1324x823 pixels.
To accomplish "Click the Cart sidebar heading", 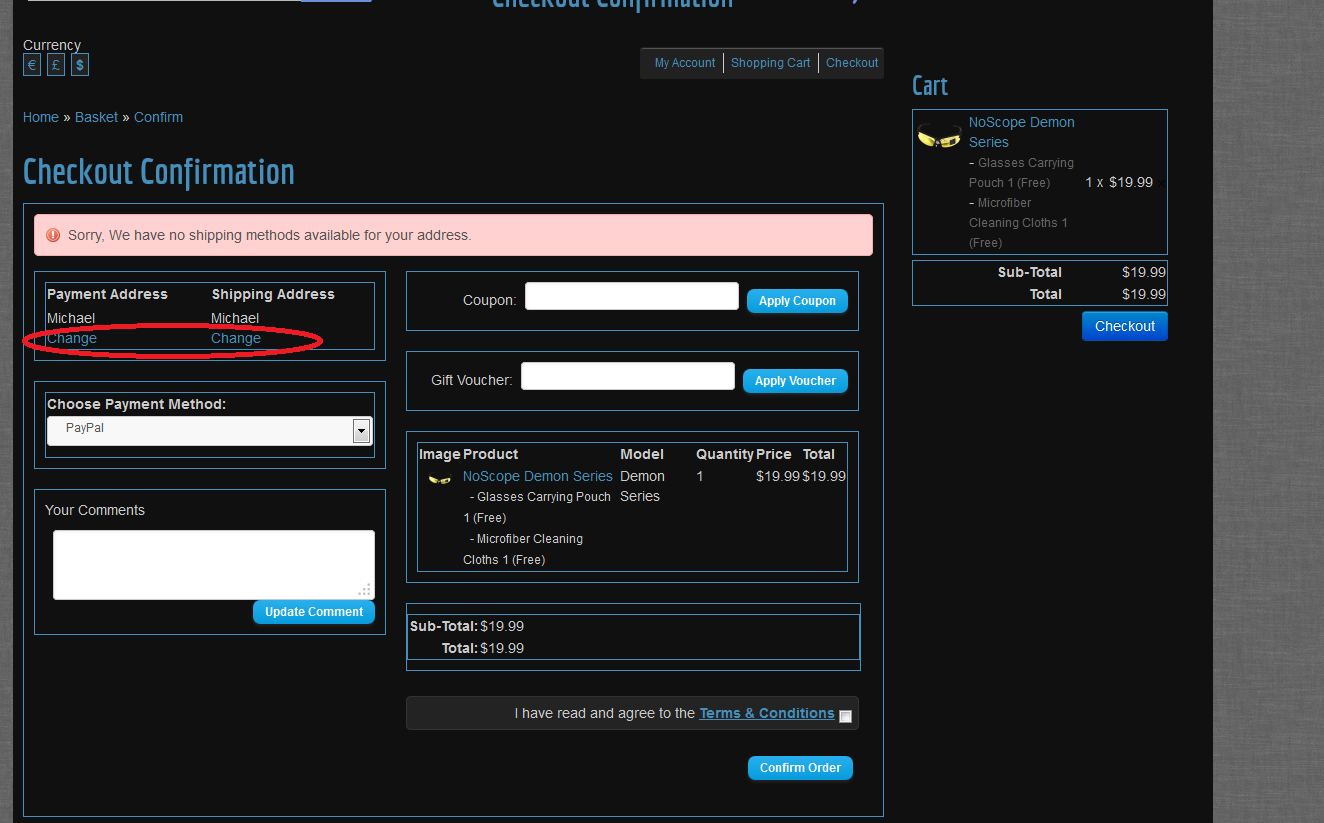I will (930, 86).
